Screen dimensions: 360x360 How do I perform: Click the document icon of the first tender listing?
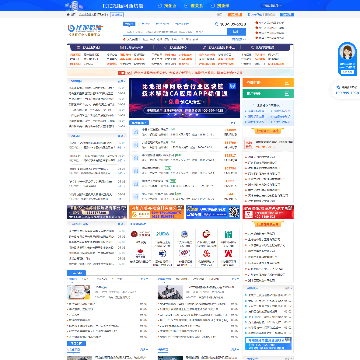(x=136, y=132)
